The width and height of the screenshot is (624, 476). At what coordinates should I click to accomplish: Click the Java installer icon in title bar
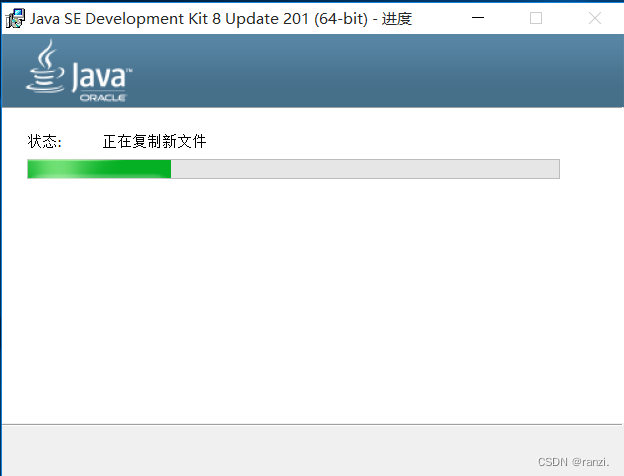click(15, 18)
